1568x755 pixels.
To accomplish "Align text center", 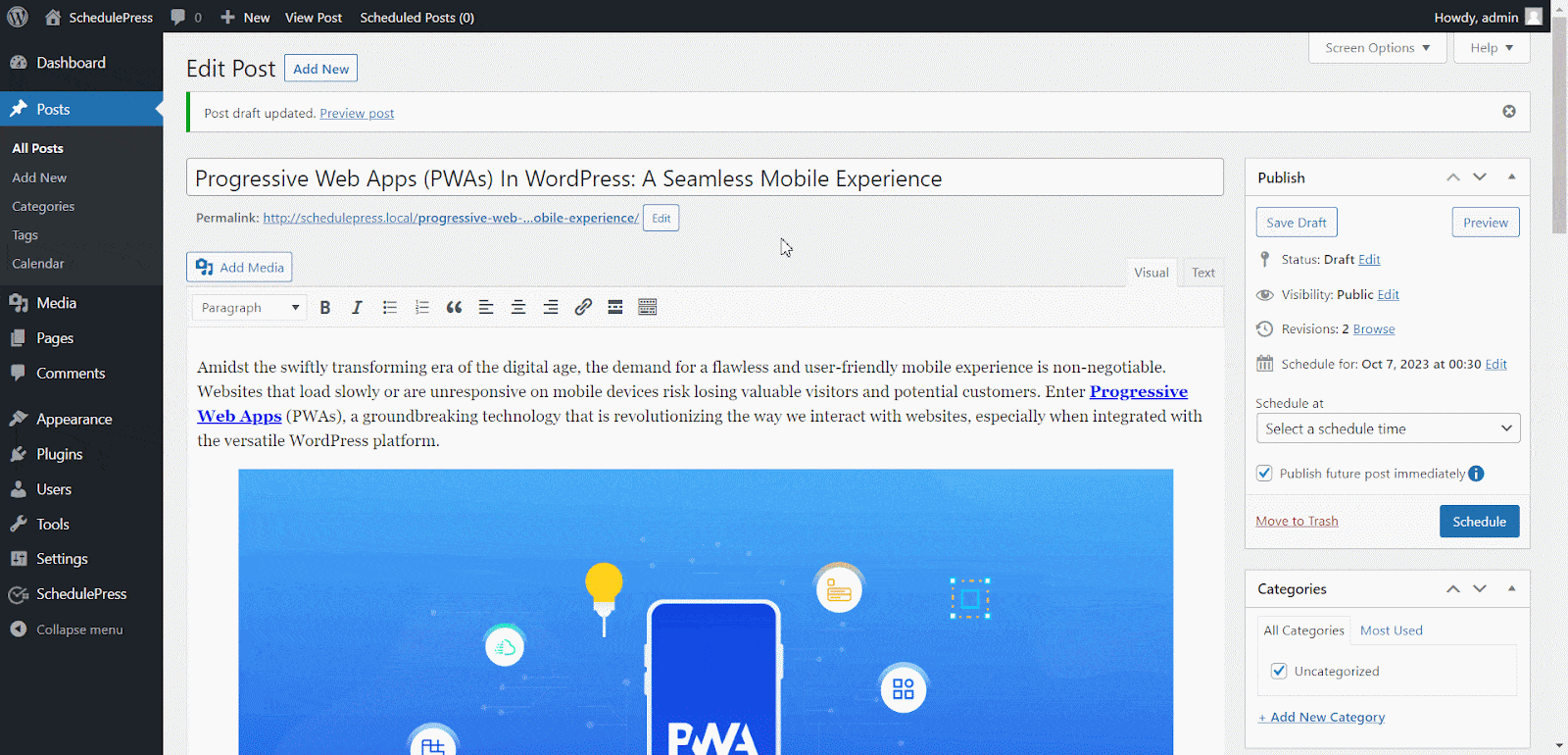I will pyautogui.click(x=518, y=307).
